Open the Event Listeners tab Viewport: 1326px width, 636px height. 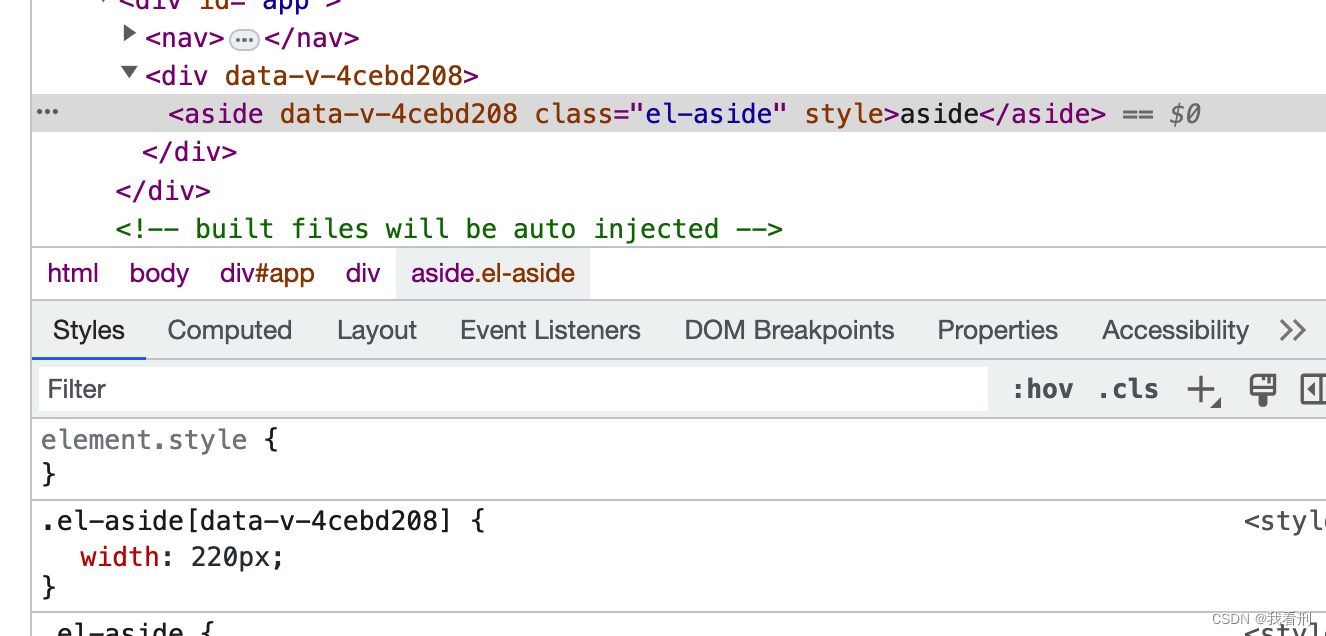550,331
